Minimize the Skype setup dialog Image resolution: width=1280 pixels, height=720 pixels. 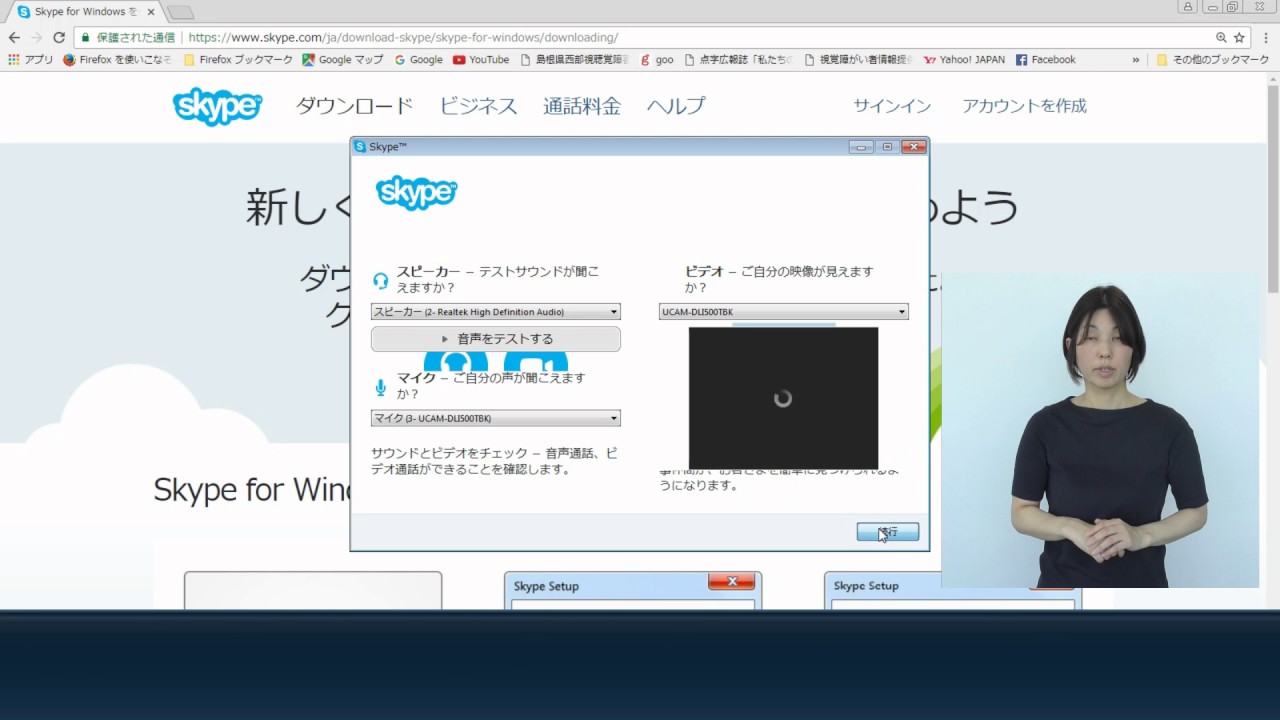coord(861,147)
